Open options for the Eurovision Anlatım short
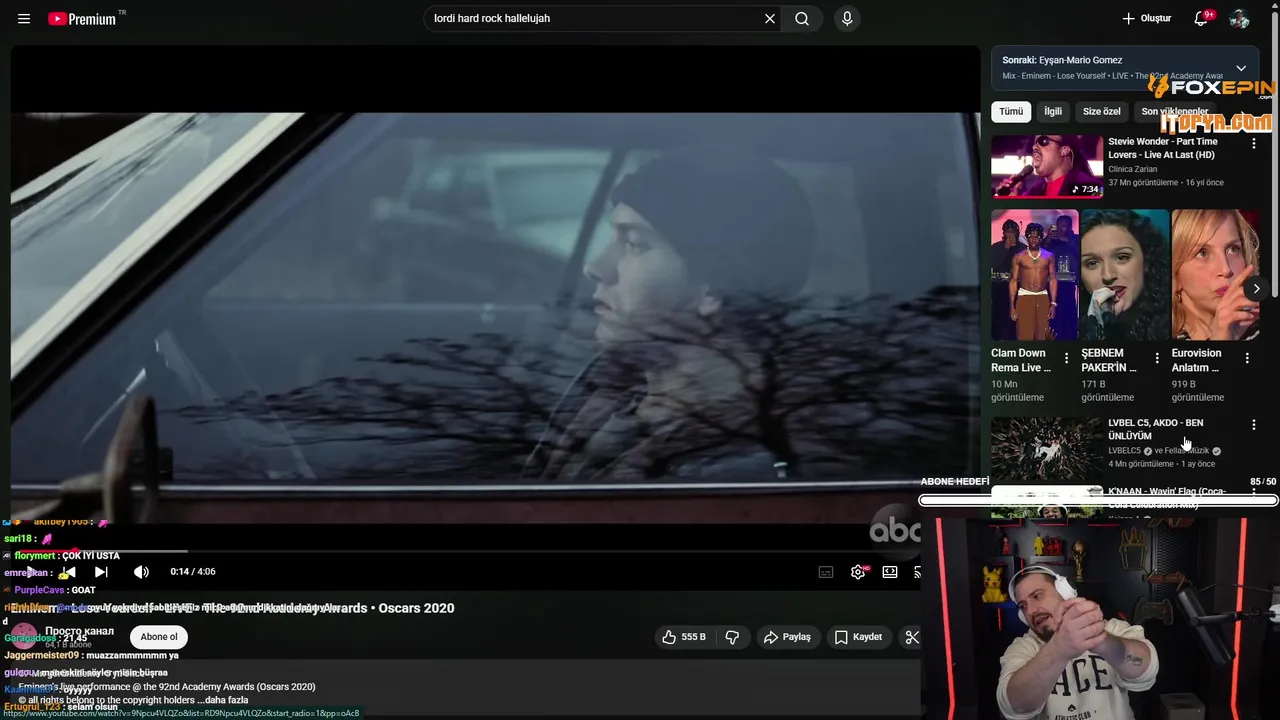Image resolution: width=1280 pixels, height=720 pixels. coord(1247,358)
